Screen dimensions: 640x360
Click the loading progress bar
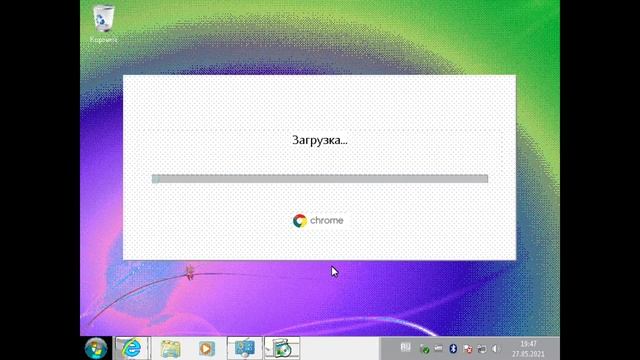coord(320,179)
